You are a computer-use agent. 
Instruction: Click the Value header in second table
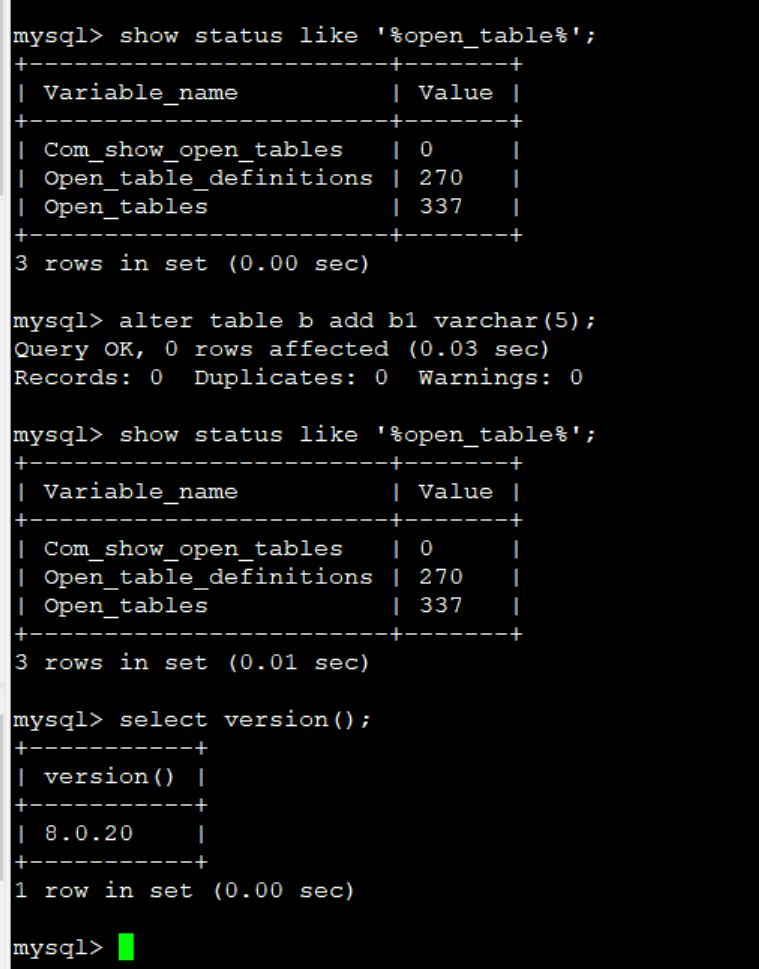click(x=456, y=492)
